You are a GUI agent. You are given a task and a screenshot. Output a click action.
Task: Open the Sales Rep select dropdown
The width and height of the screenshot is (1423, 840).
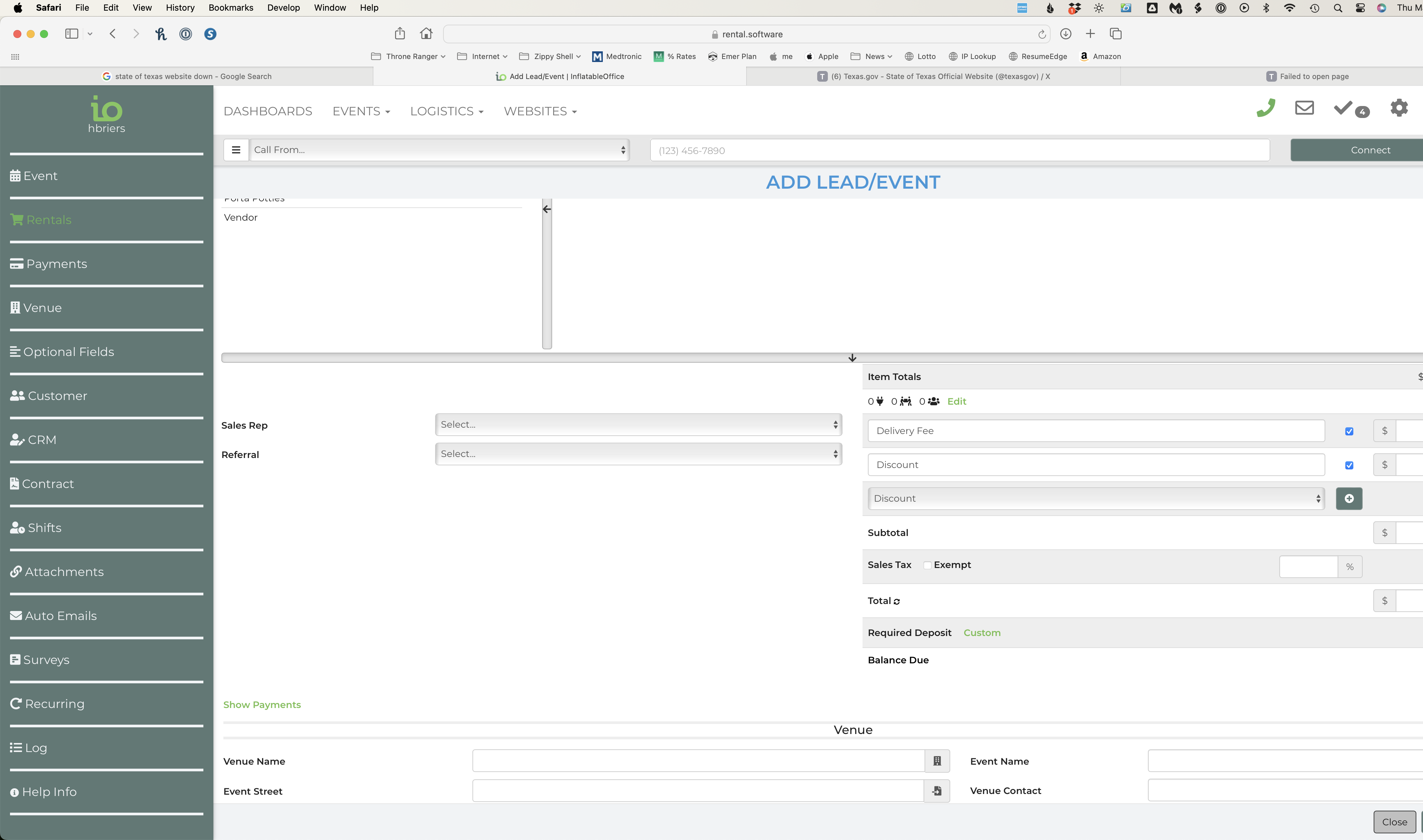pos(638,425)
